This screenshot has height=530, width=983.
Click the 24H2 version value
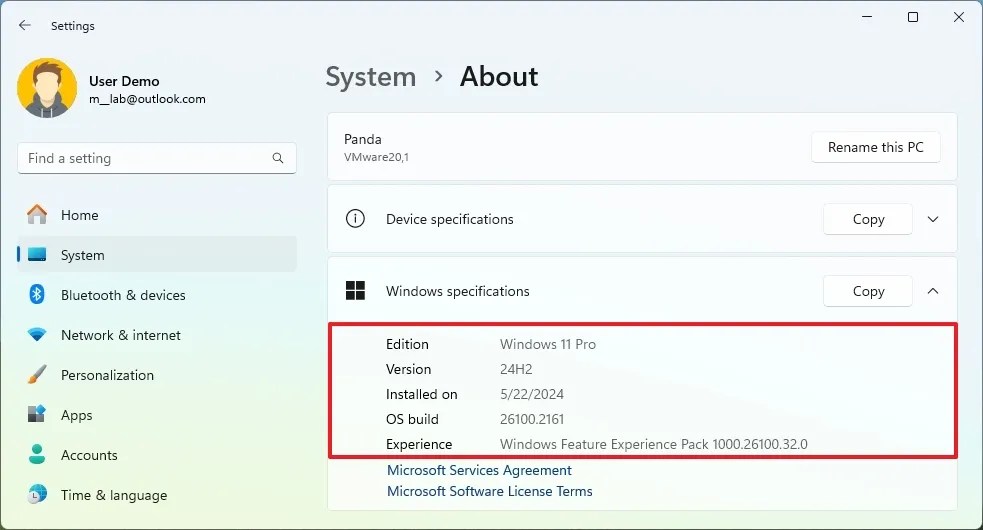click(516, 369)
